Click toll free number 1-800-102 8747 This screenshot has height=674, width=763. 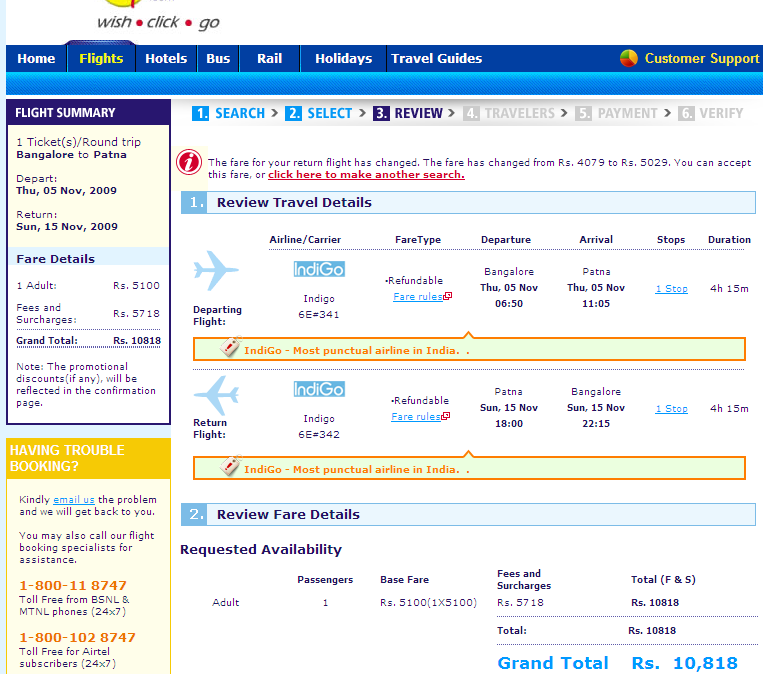pos(77,638)
